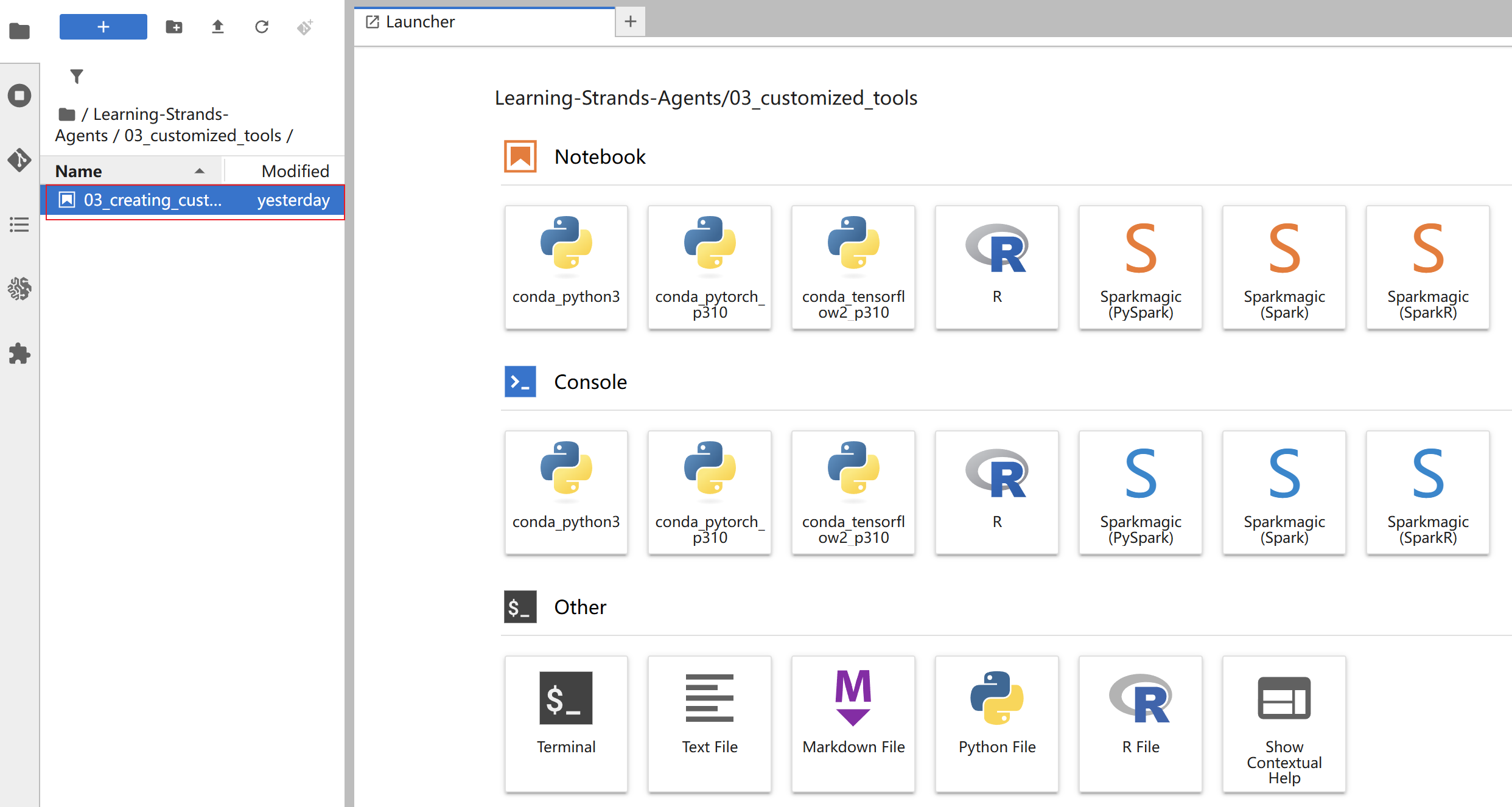Refresh the file browser list
The image size is (1512, 807).
262,27
